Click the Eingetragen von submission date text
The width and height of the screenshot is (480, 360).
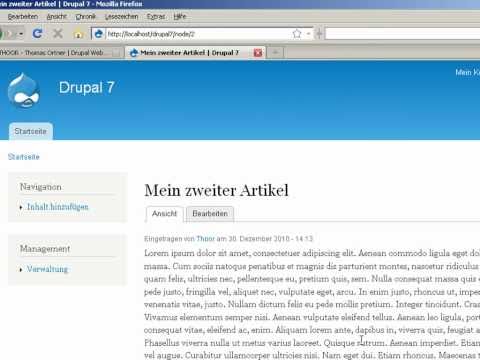(x=229, y=239)
